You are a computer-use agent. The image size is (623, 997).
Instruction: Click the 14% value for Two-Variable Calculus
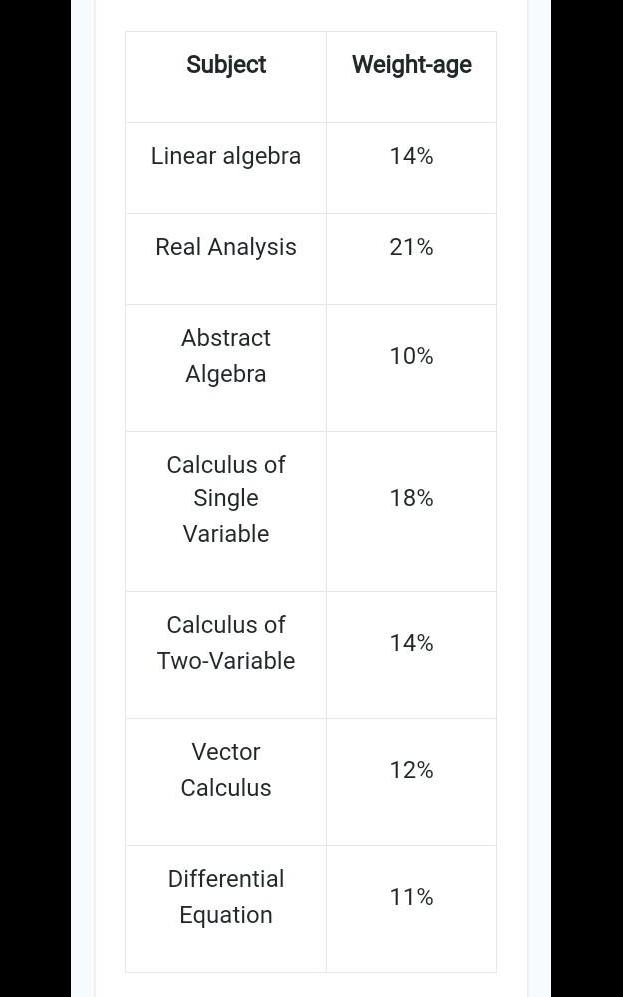pyautogui.click(x=411, y=643)
